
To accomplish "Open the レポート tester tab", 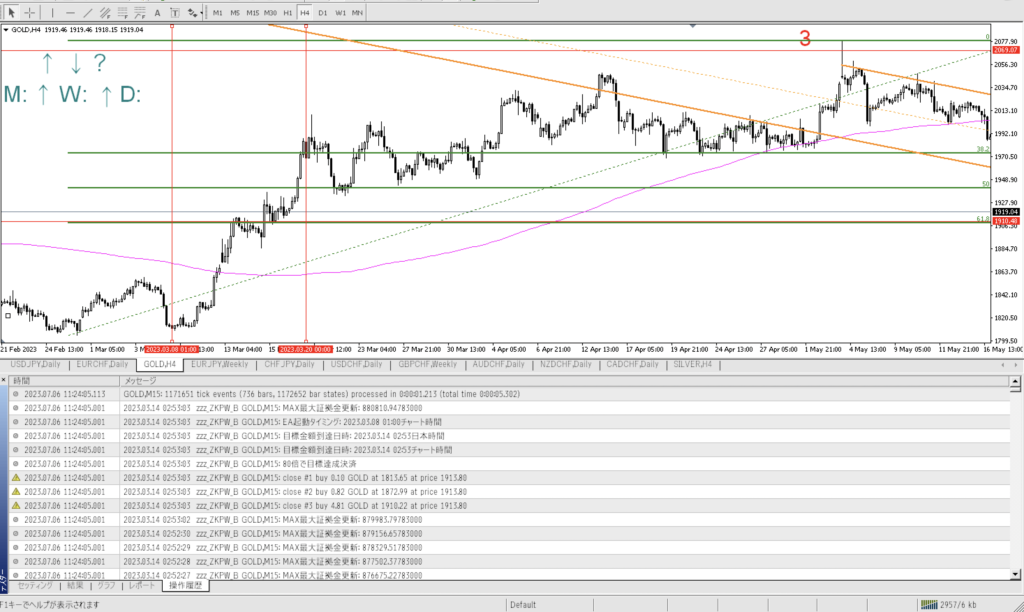I will click(139, 585).
